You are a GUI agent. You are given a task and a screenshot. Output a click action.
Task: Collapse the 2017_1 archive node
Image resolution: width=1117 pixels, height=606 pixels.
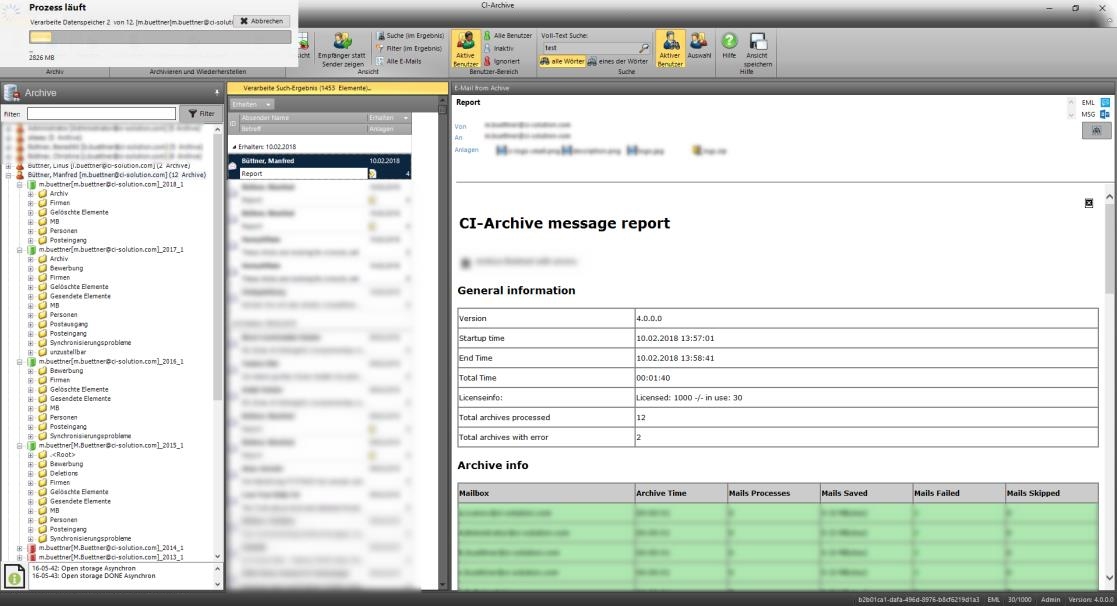[20, 250]
